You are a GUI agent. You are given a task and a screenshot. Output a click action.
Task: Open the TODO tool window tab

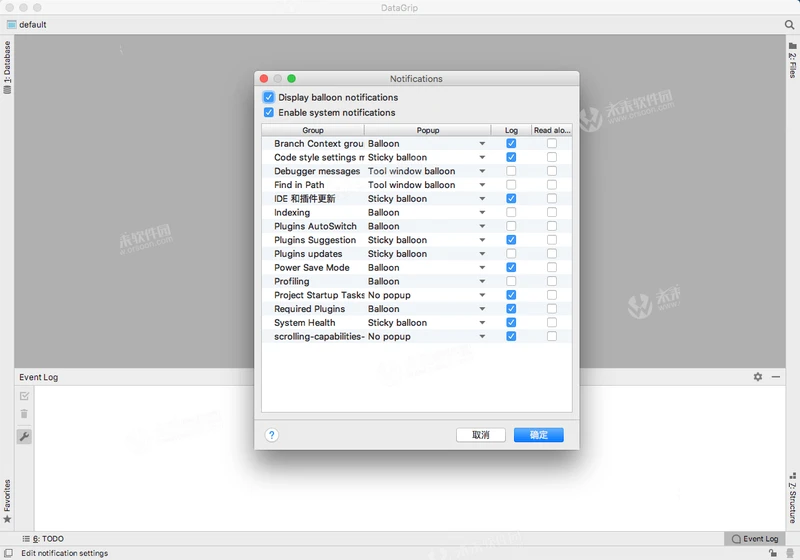(x=43, y=539)
